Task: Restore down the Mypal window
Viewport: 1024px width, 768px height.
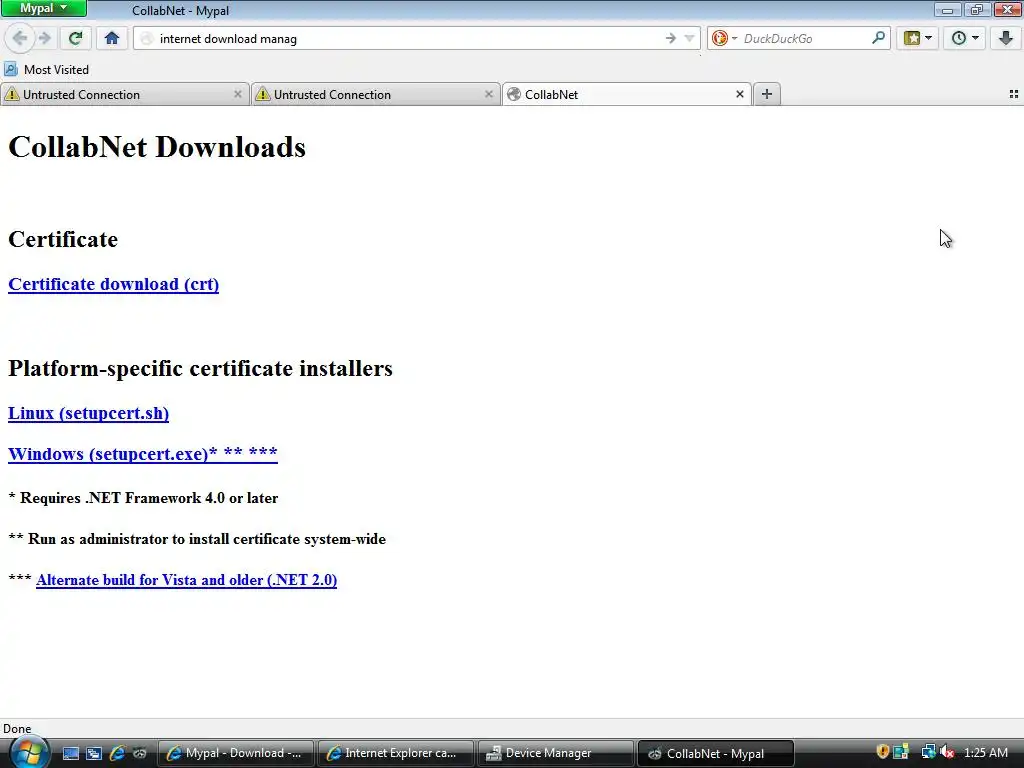Action: [x=976, y=9]
